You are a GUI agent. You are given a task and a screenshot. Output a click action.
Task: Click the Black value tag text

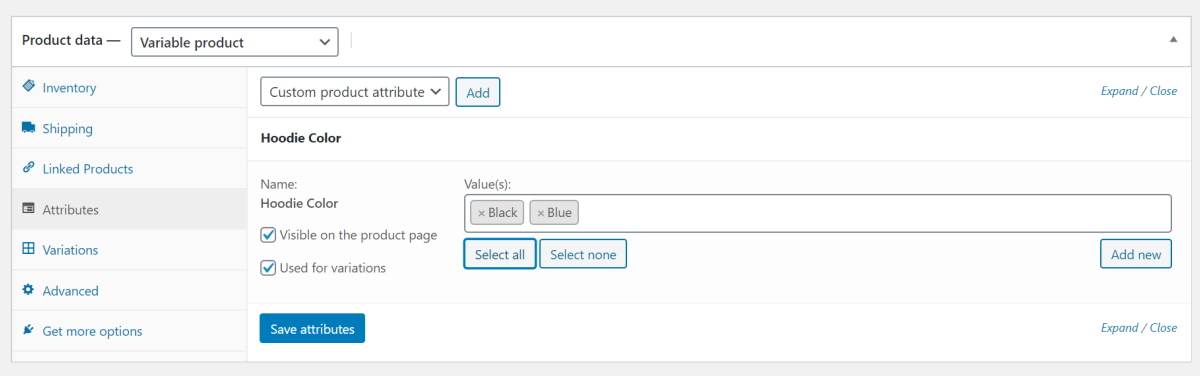coord(503,213)
